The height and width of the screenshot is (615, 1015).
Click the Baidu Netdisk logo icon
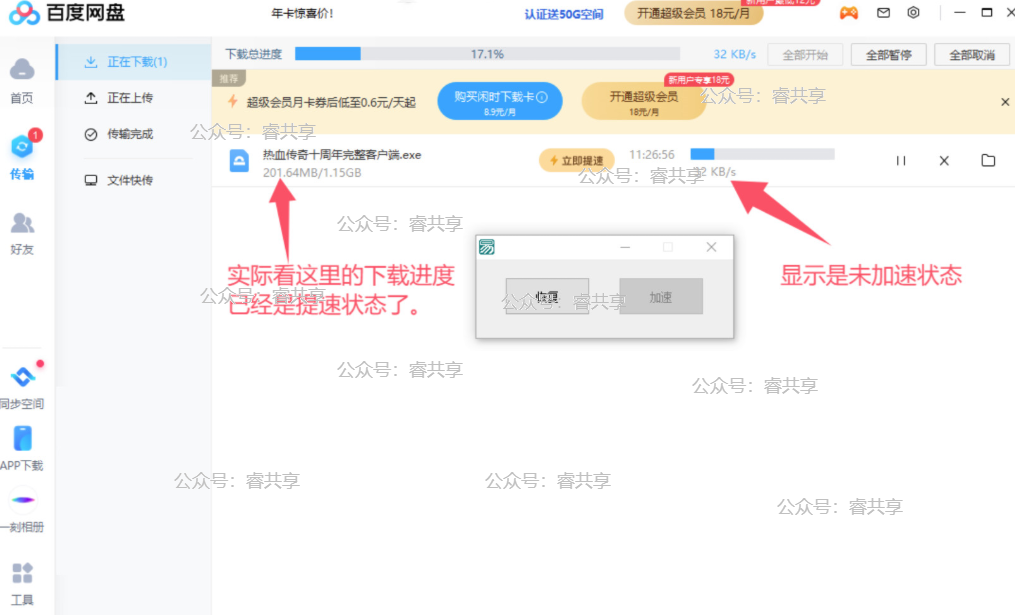(x=25, y=12)
